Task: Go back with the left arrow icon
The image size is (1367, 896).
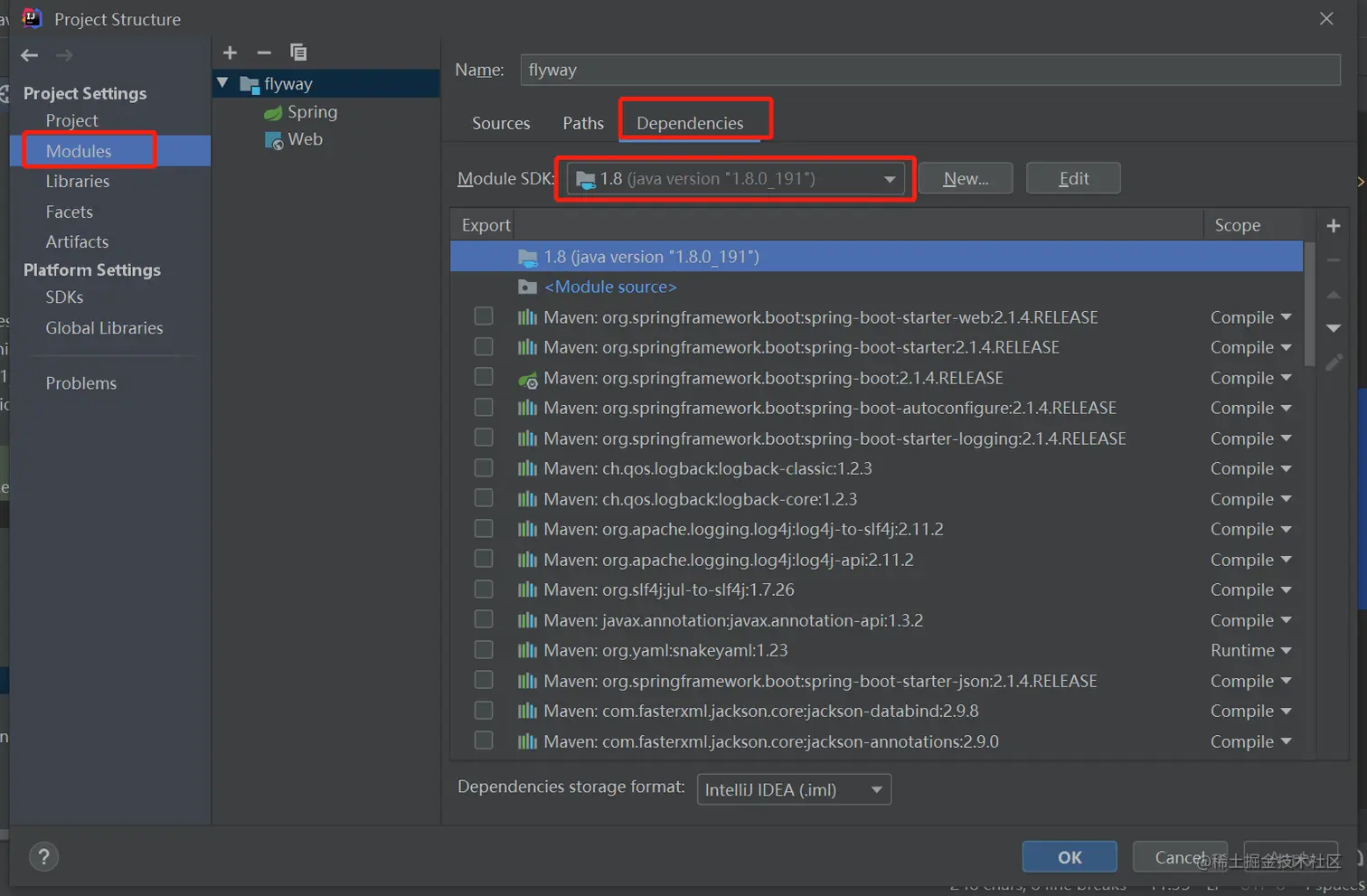Action: (29, 55)
